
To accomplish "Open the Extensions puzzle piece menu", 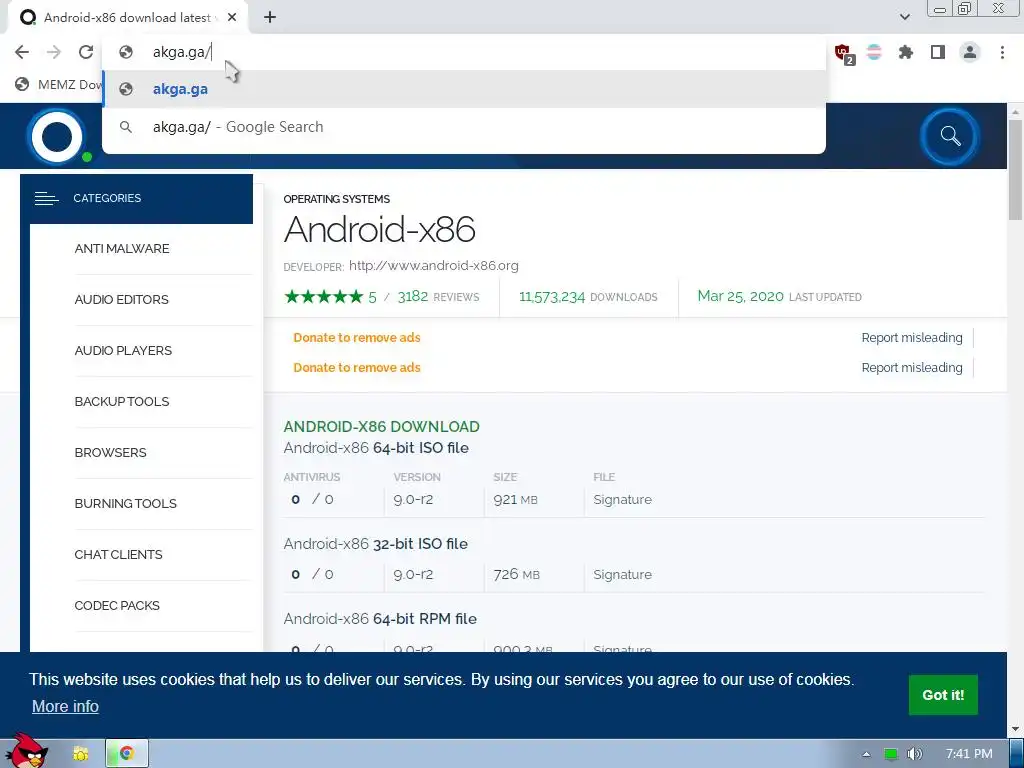I will [x=905, y=52].
